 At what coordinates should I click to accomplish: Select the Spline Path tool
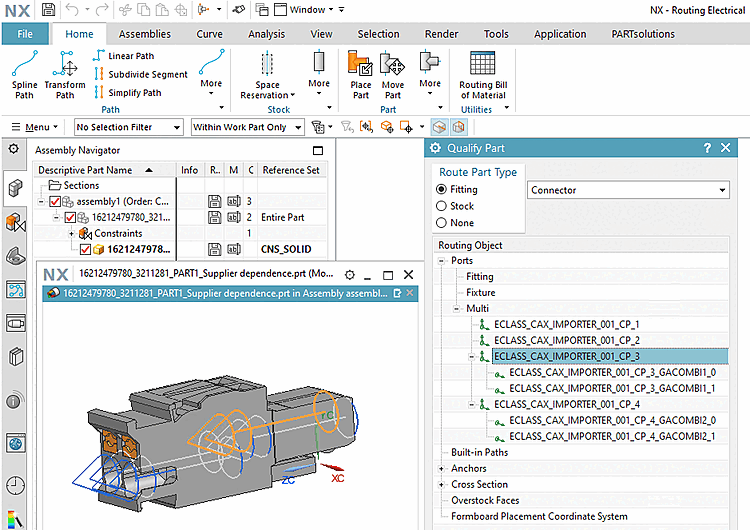(x=24, y=75)
